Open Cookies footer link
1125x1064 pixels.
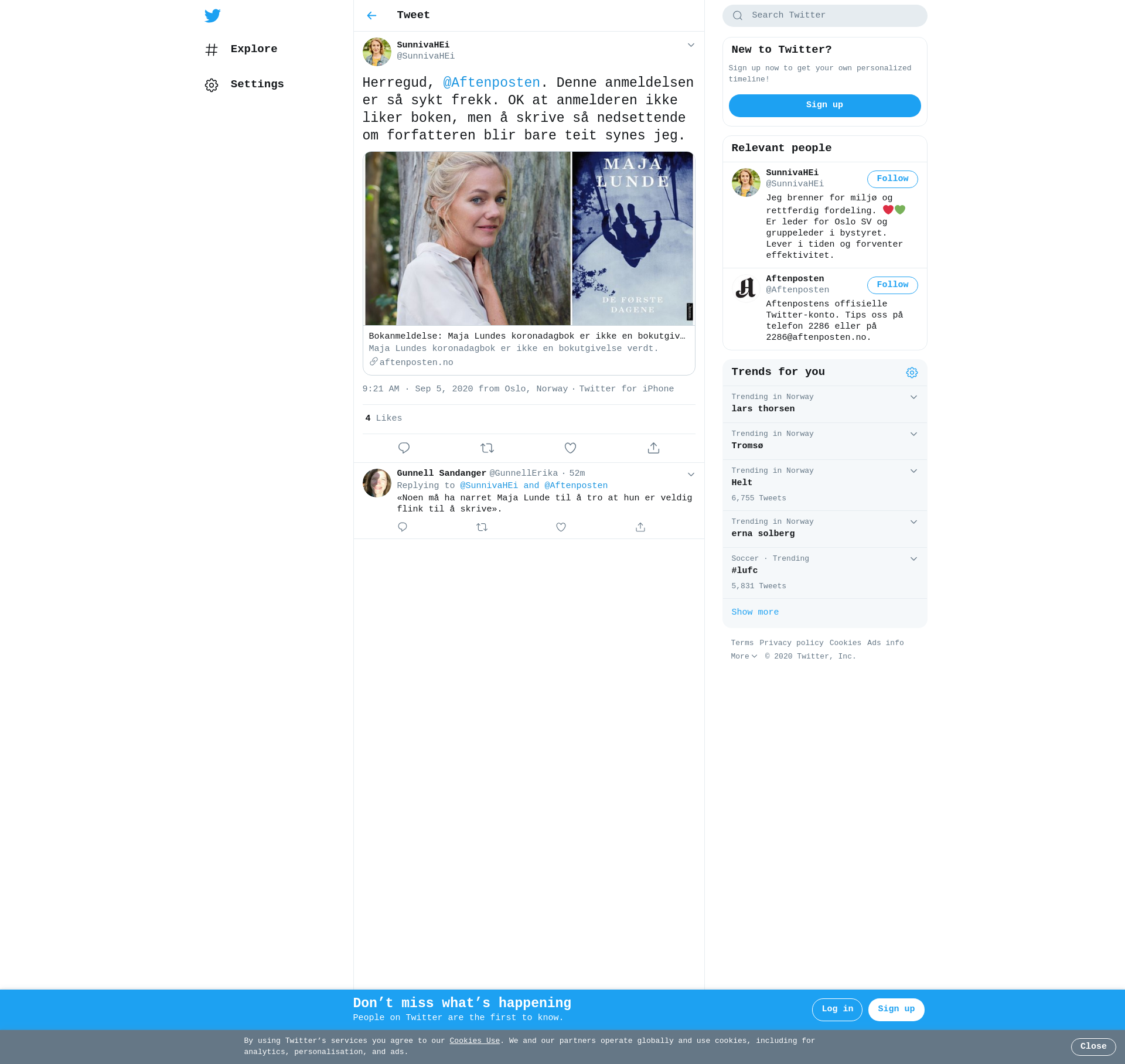(845, 643)
